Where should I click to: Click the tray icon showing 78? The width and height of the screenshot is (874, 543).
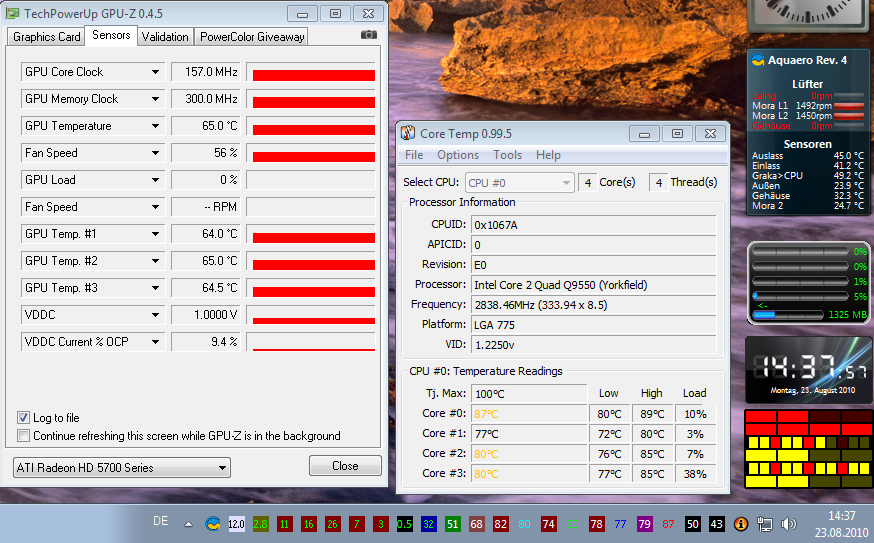click(x=596, y=524)
